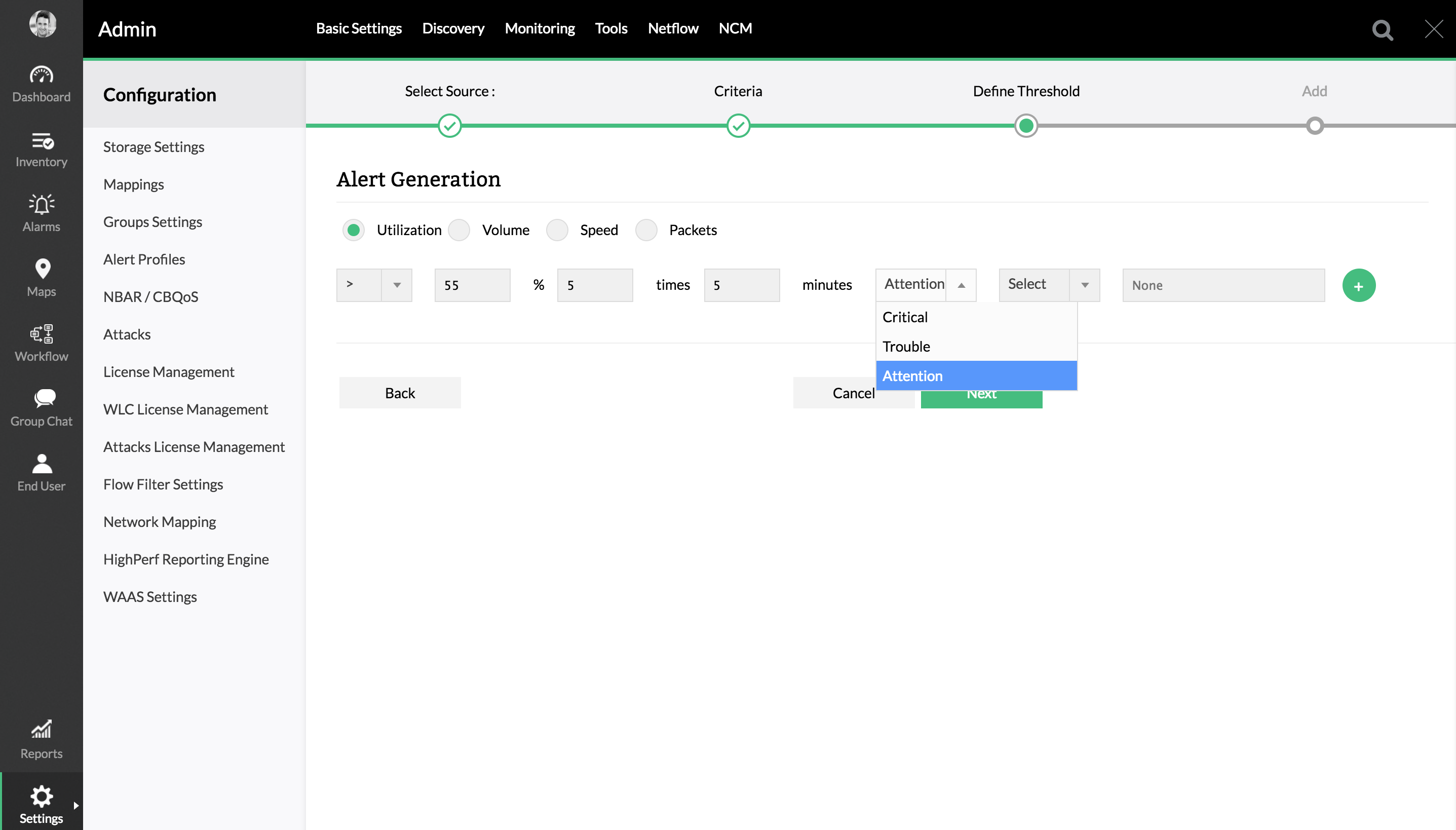Viewport: 1456px width, 830px height.
Task: Open the Netflow top menu
Action: 672,28
